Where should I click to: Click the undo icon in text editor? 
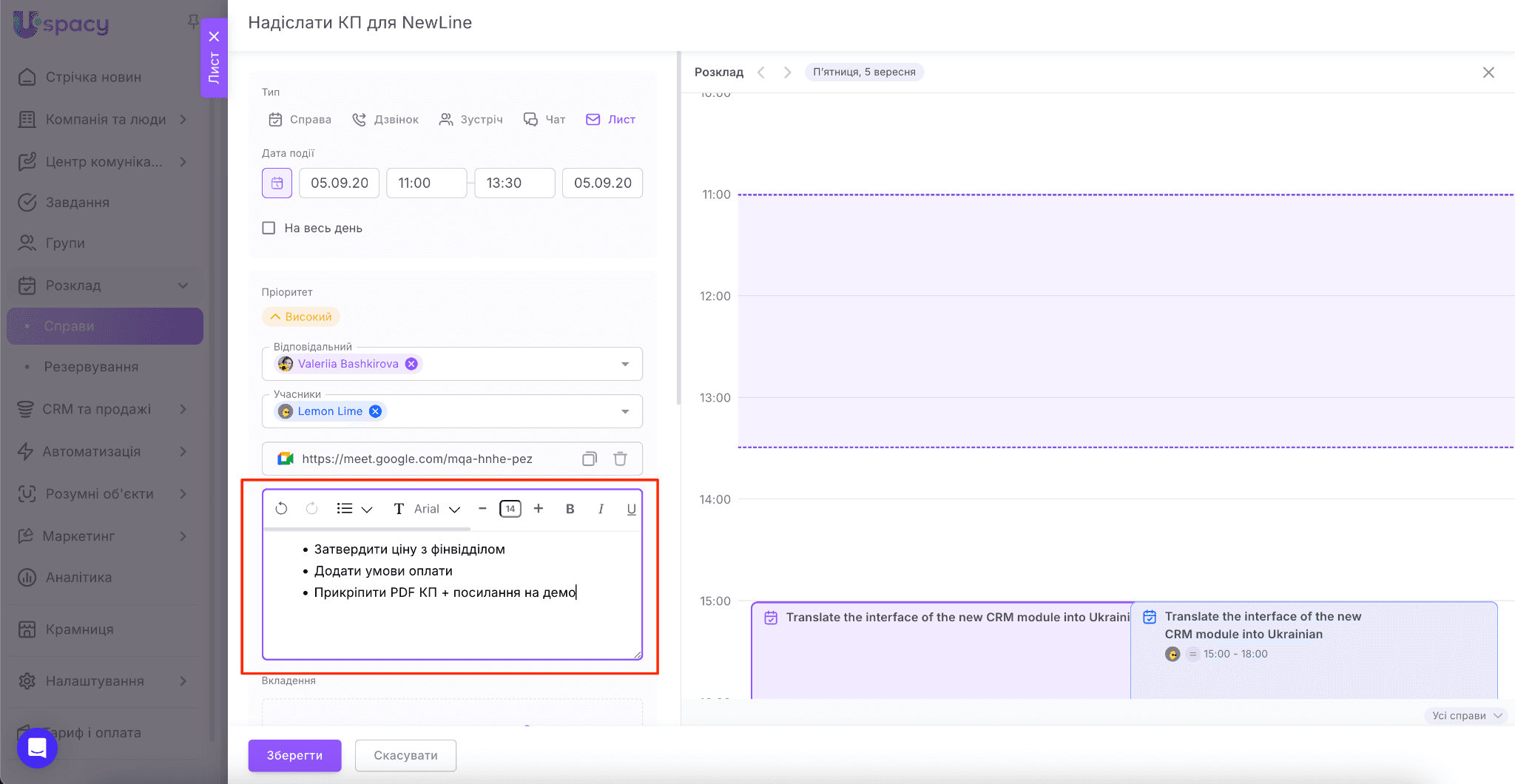click(281, 509)
